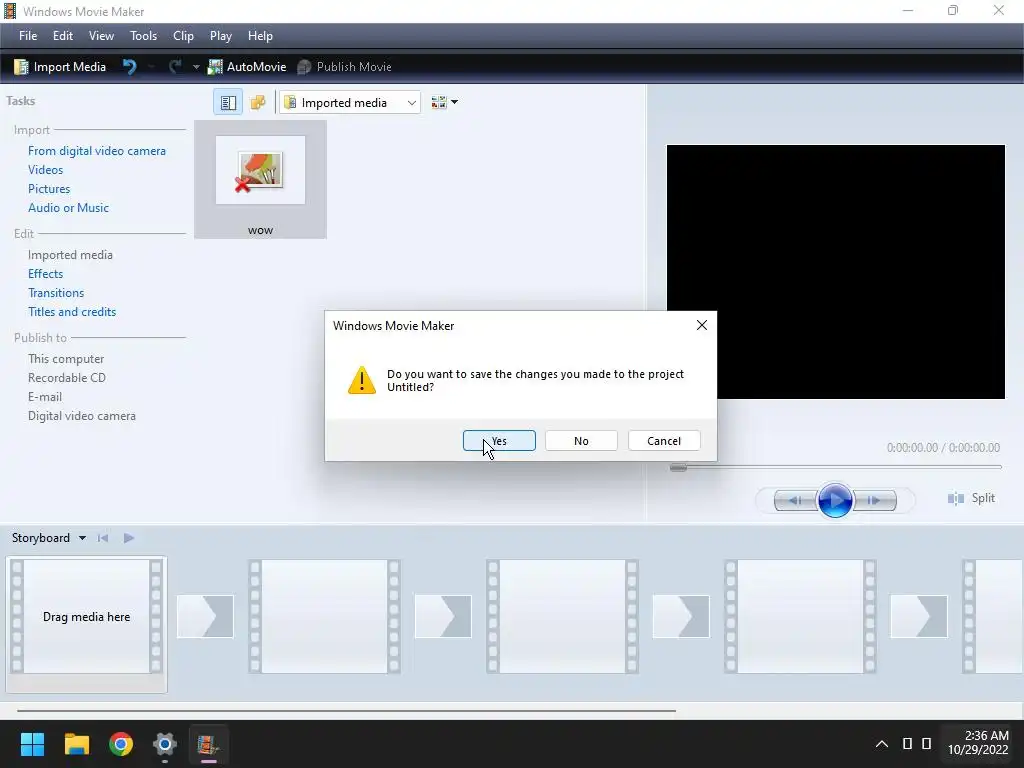Click Movie Maker taskbar icon
The image size is (1024, 768).
(x=208, y=744)
